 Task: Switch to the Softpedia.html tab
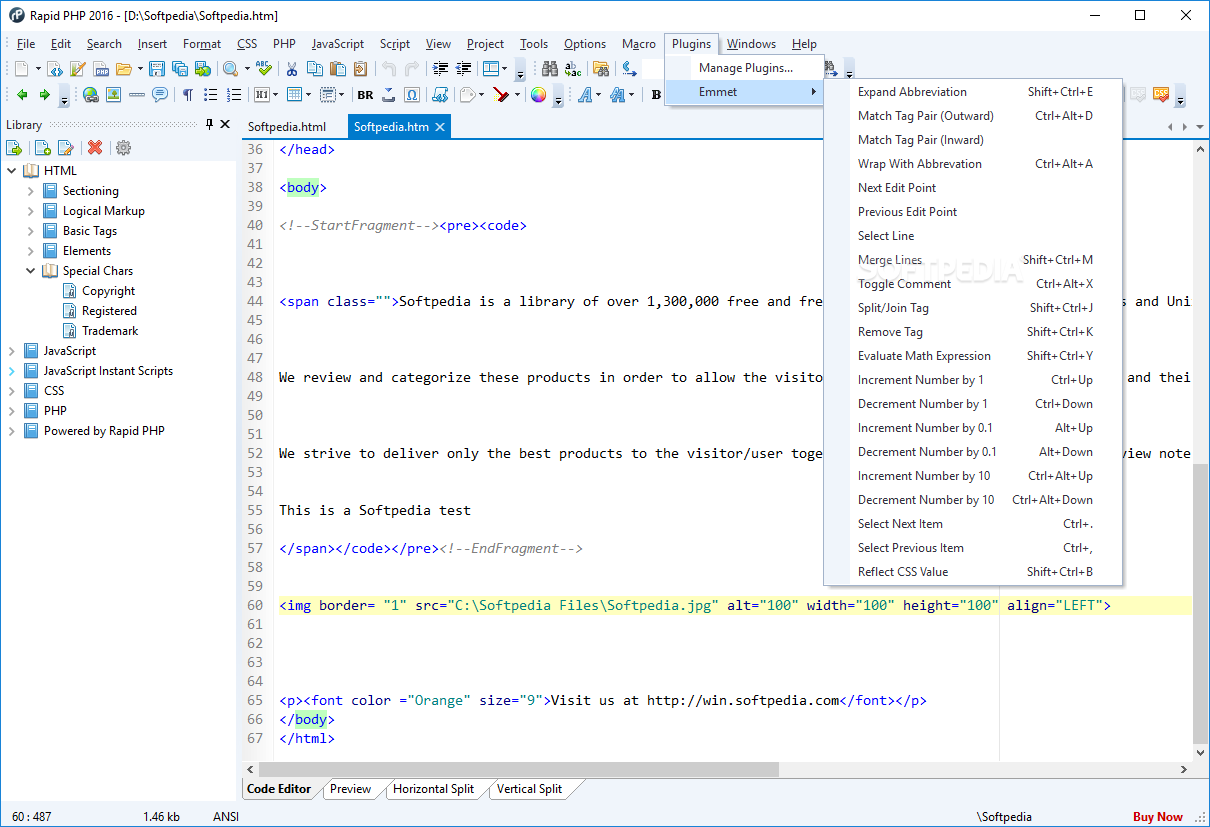[x=287, y=127]
